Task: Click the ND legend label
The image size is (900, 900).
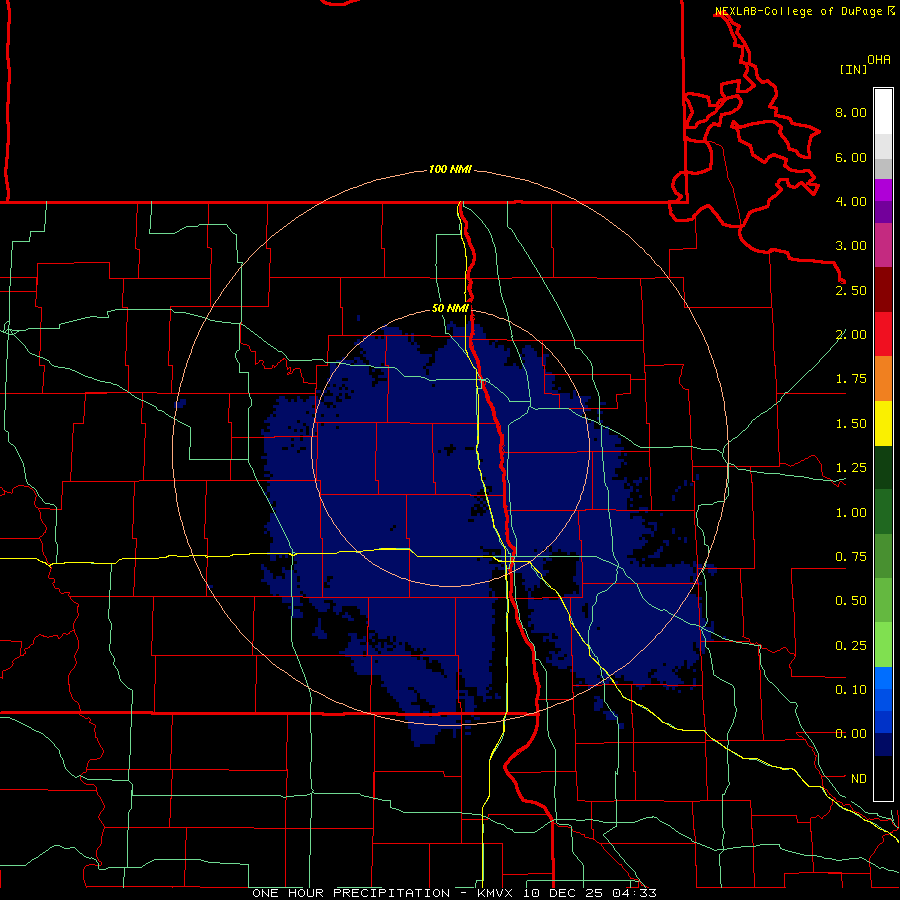Action: click(x=859, y=779)
